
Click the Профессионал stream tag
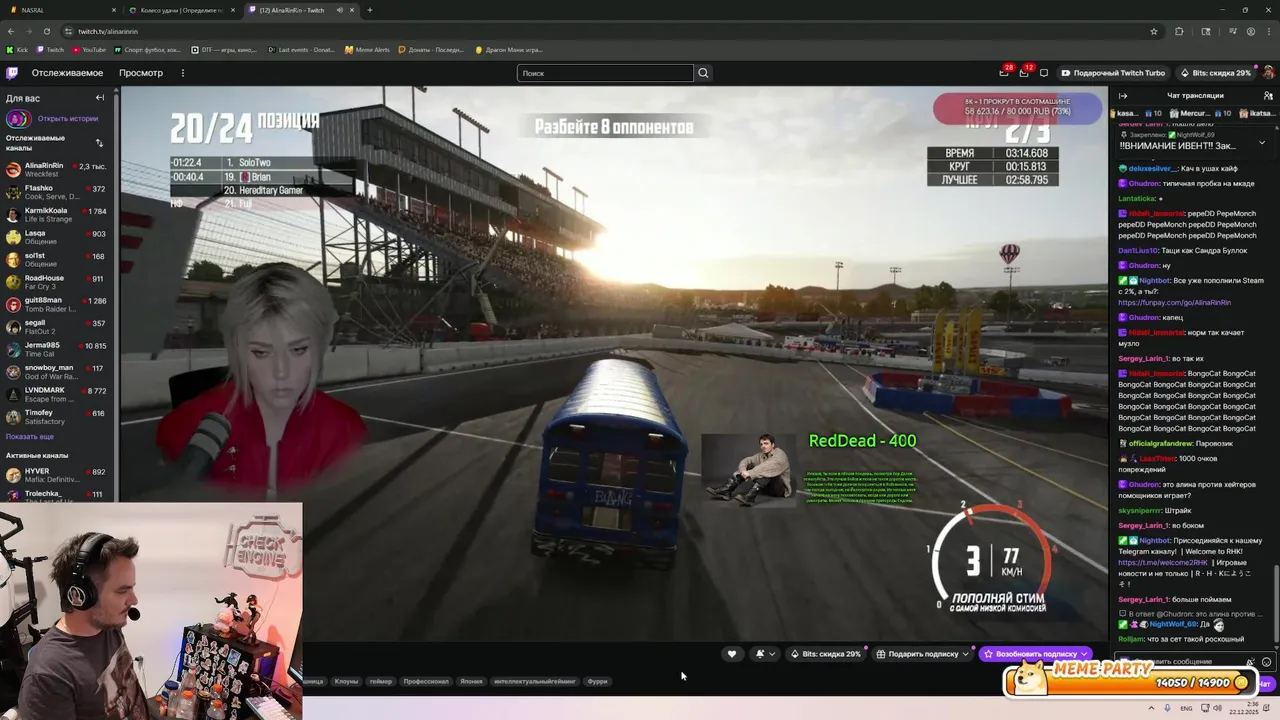point(426,681)
